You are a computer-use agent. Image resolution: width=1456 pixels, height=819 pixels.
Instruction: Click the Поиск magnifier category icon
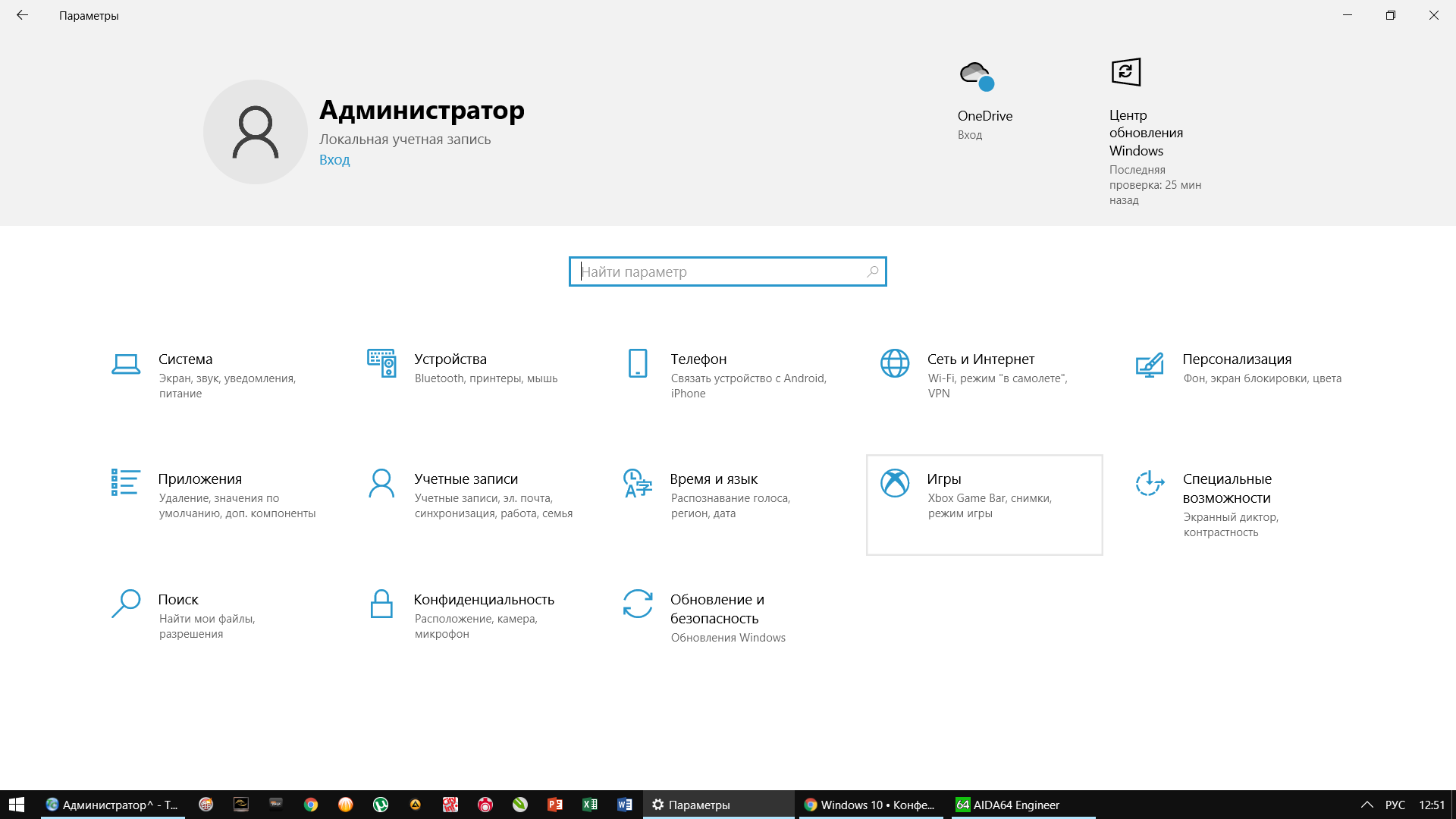(126, 604)
